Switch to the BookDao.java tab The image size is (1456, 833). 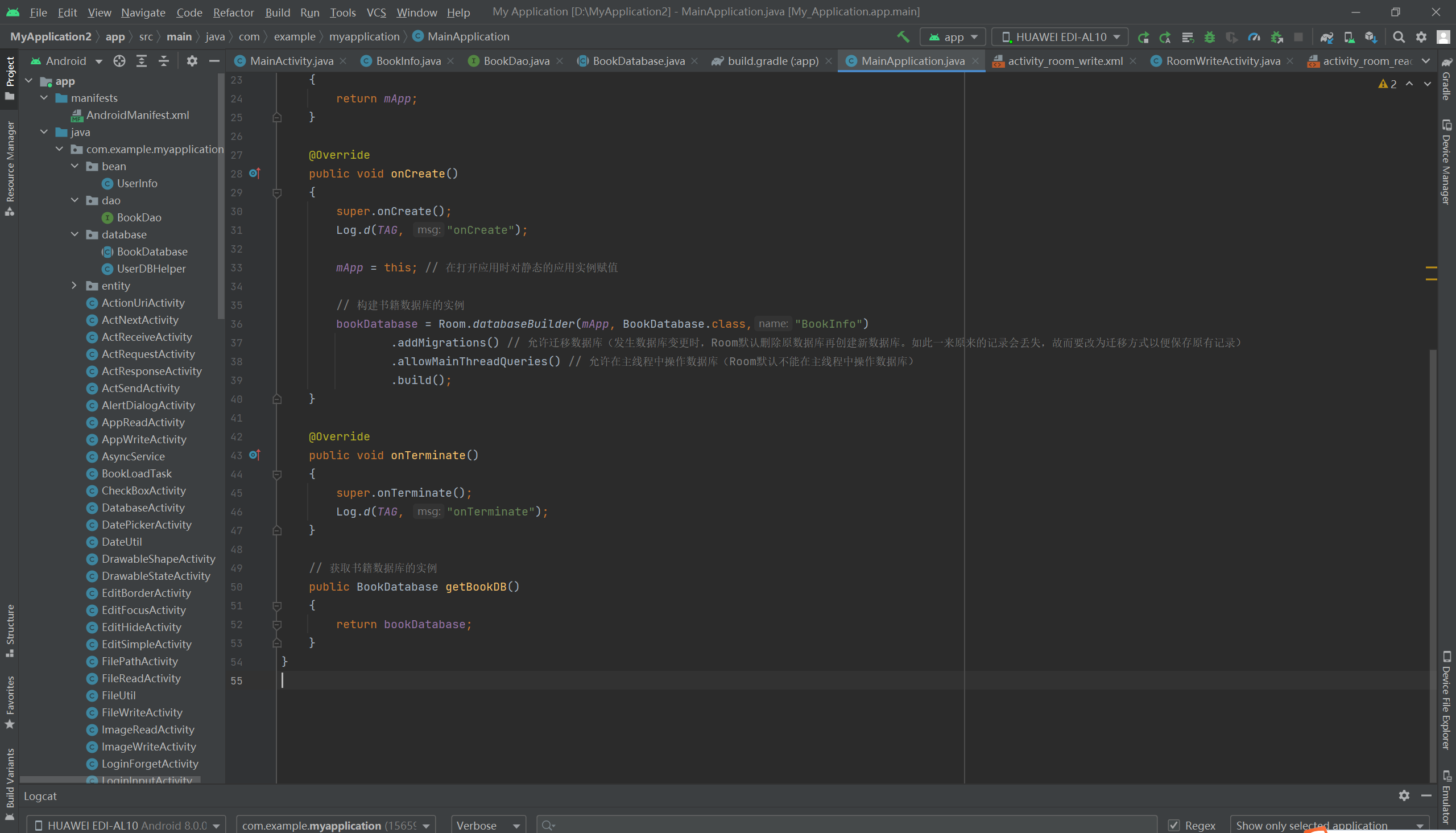(516, 61)
